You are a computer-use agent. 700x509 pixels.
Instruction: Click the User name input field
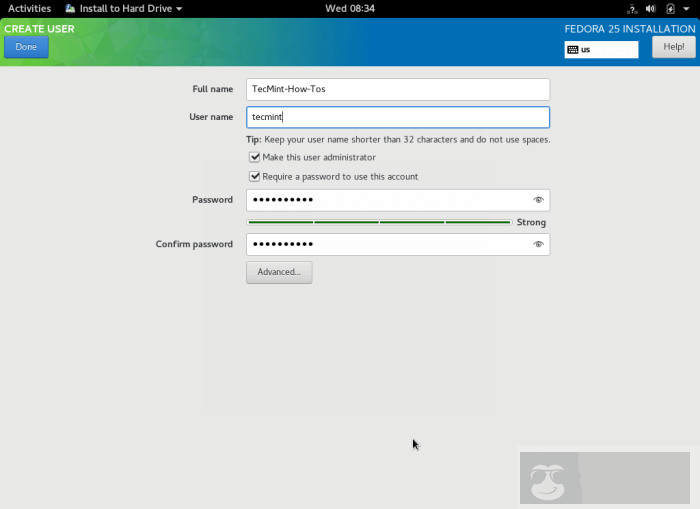398,117
